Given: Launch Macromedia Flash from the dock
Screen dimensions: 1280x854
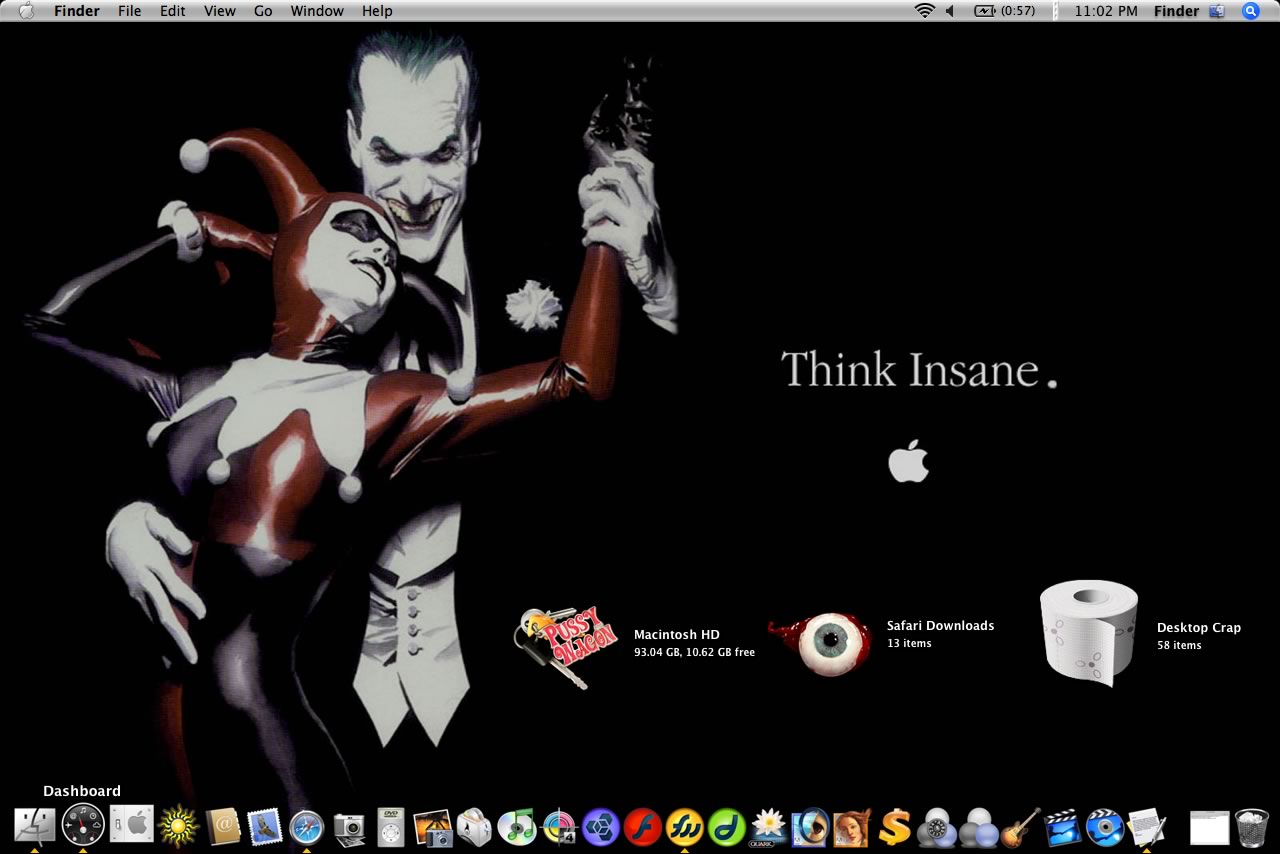Looking at the screenshot, I should 642,827.
